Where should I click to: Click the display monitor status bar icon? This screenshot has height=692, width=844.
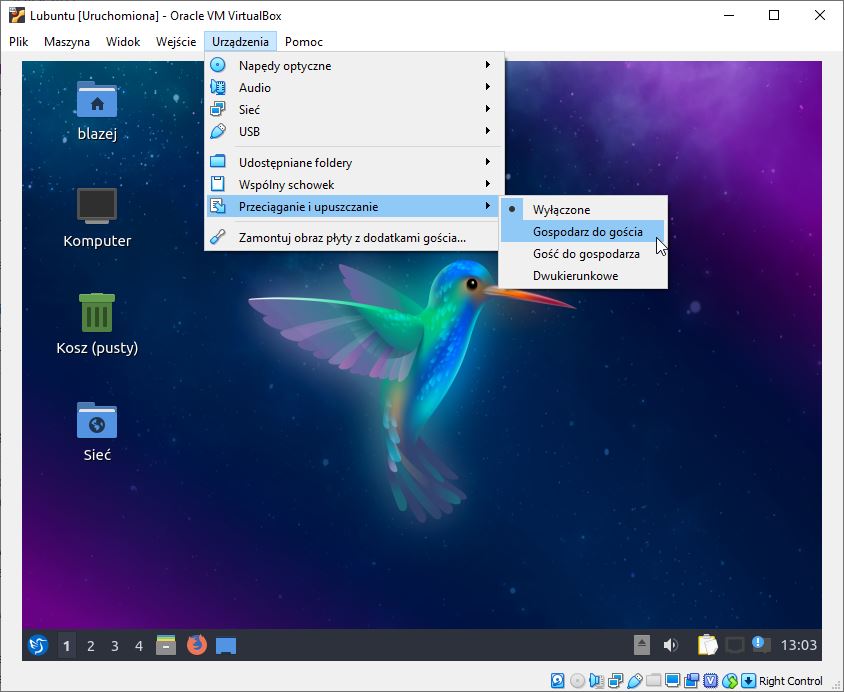point(672,681)
